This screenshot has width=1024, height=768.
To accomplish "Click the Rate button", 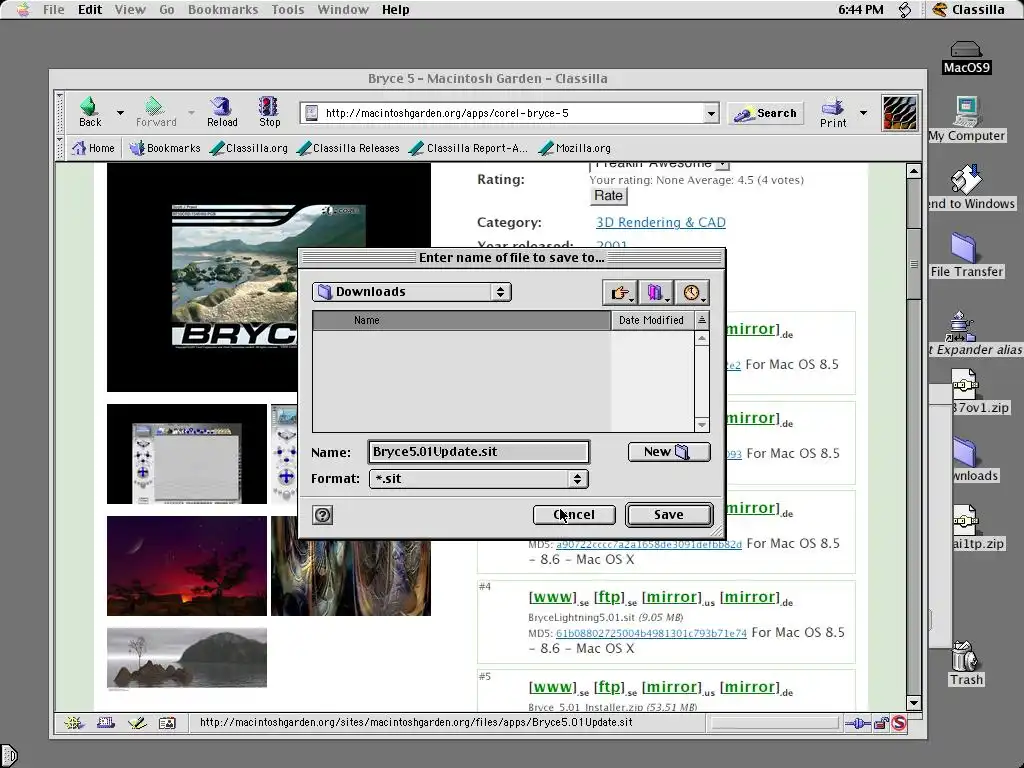I will [609, 196].
